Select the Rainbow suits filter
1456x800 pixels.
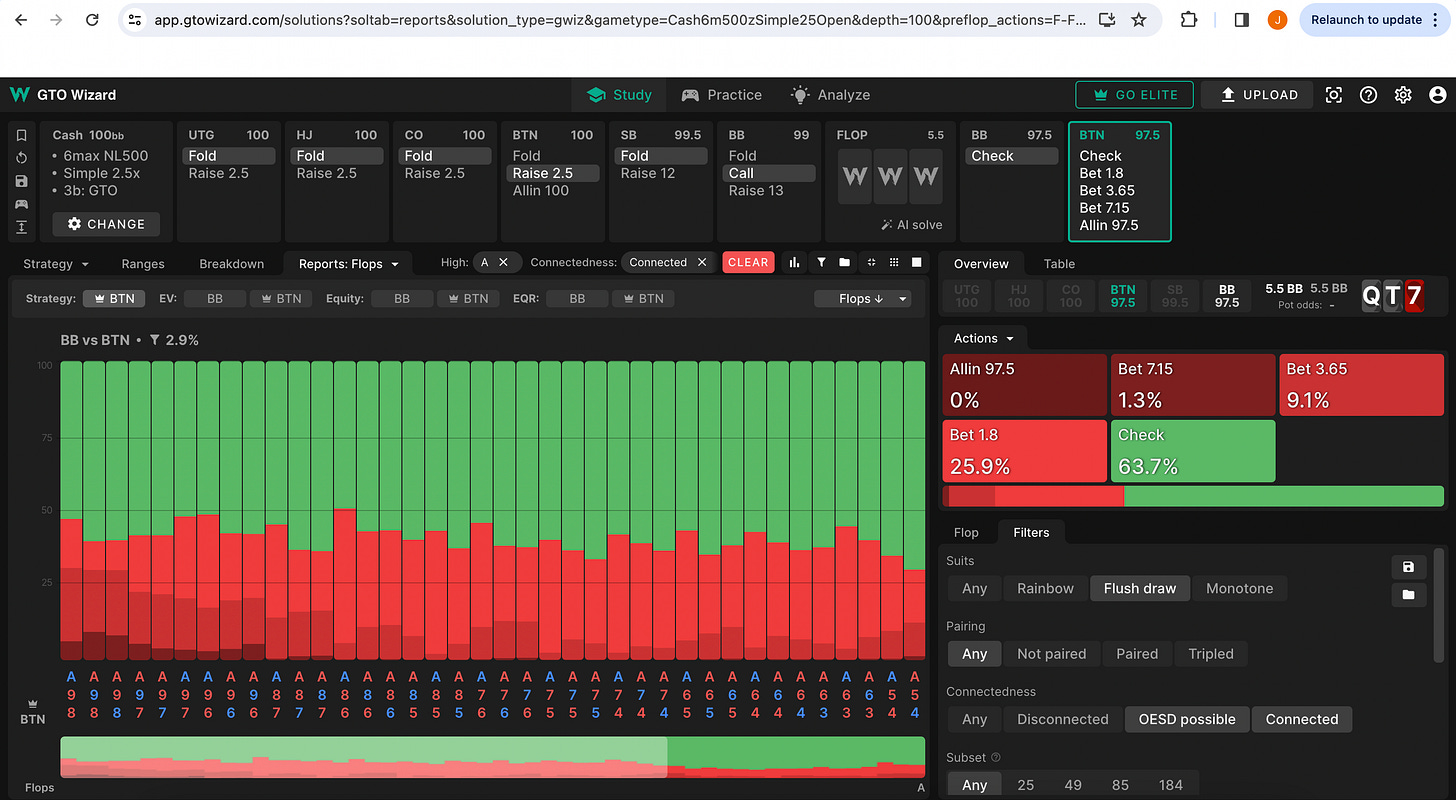(1045, 588)
